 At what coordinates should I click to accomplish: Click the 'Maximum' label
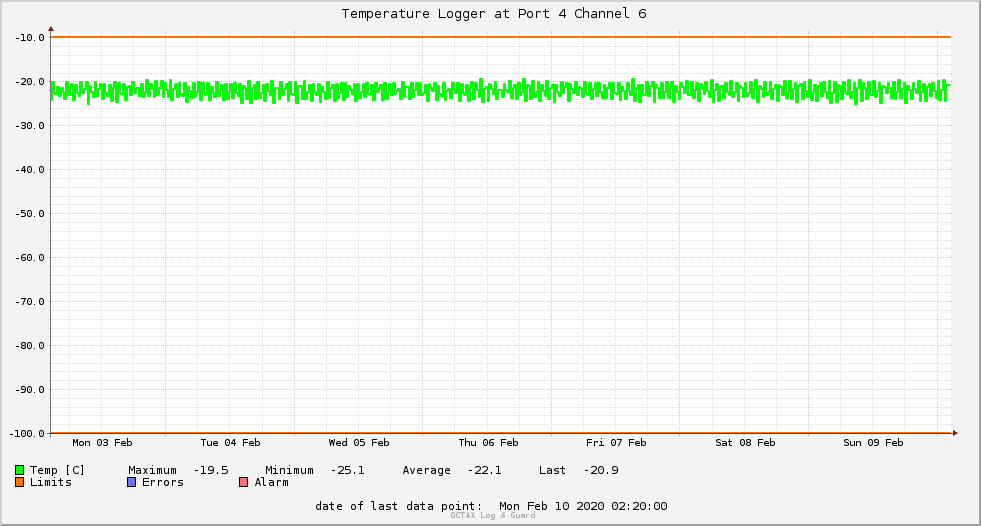click(x=153, y=470)
